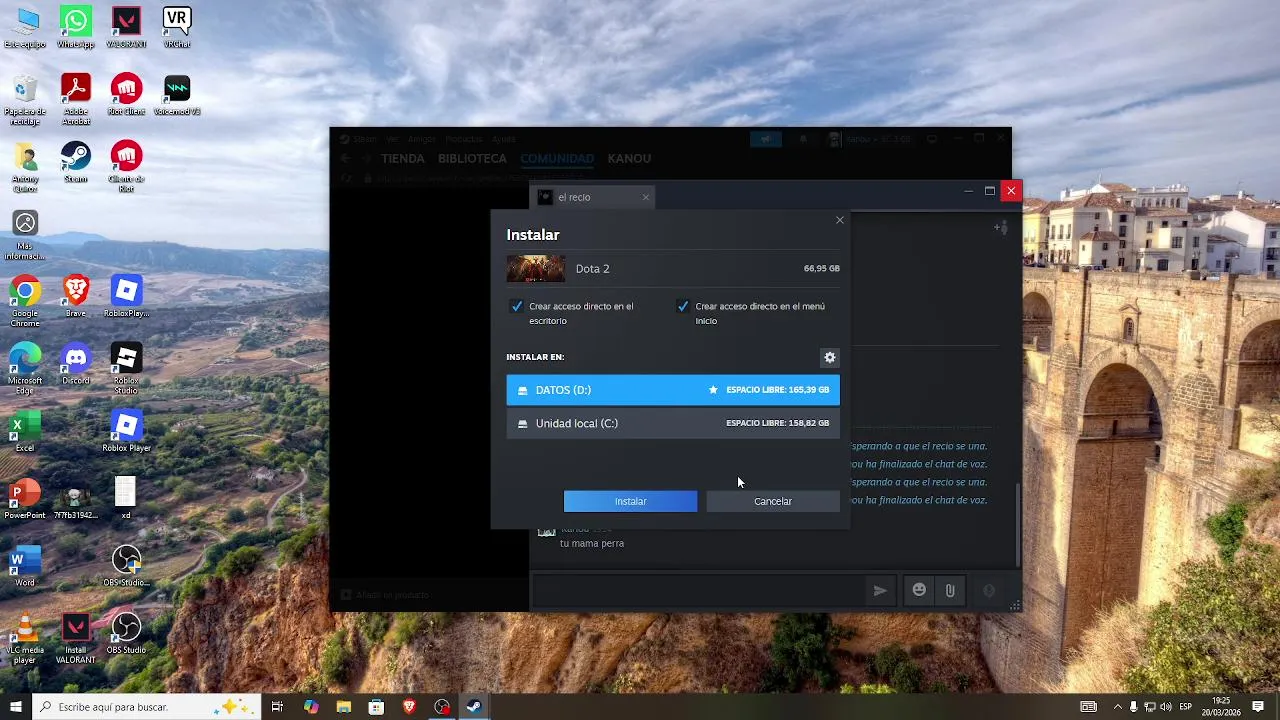Image resolution: width=1280 pixels, height=720 pixels.
Task: Dismiss the dialog with Cancelar
Action: point(773,501)
